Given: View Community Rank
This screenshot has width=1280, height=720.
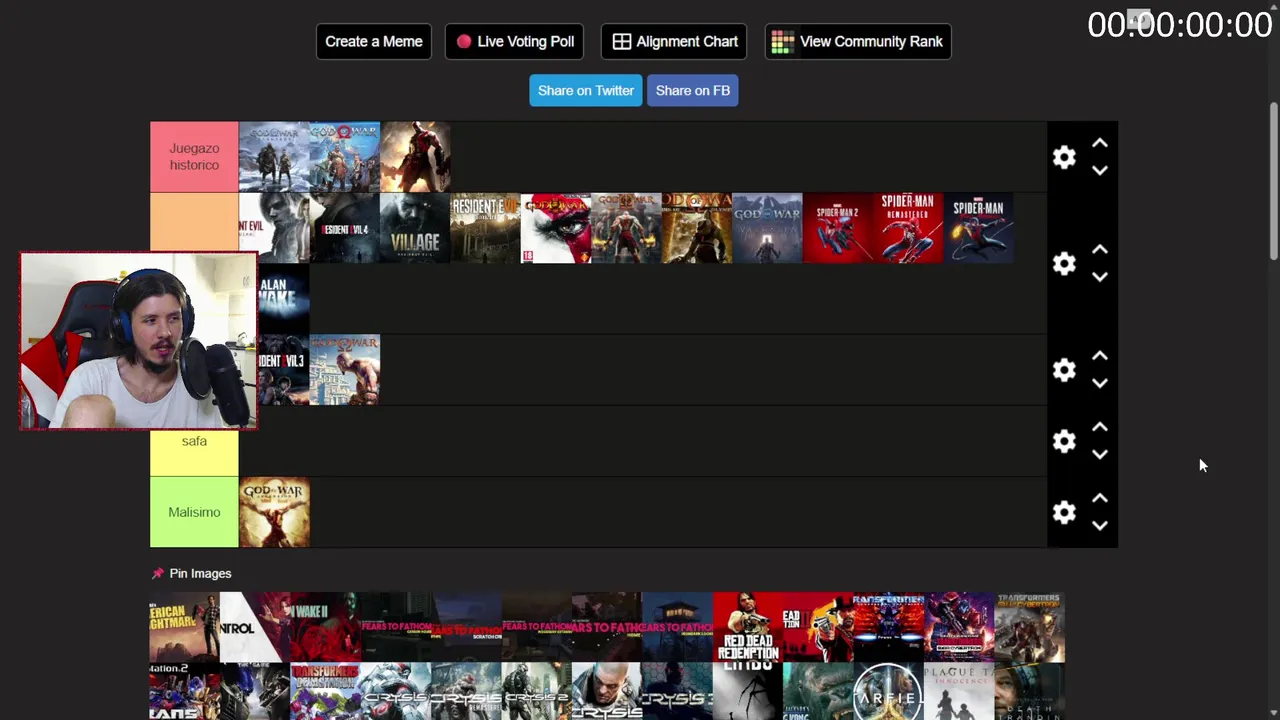Looking at the screenshot, I should click(858, 41).
